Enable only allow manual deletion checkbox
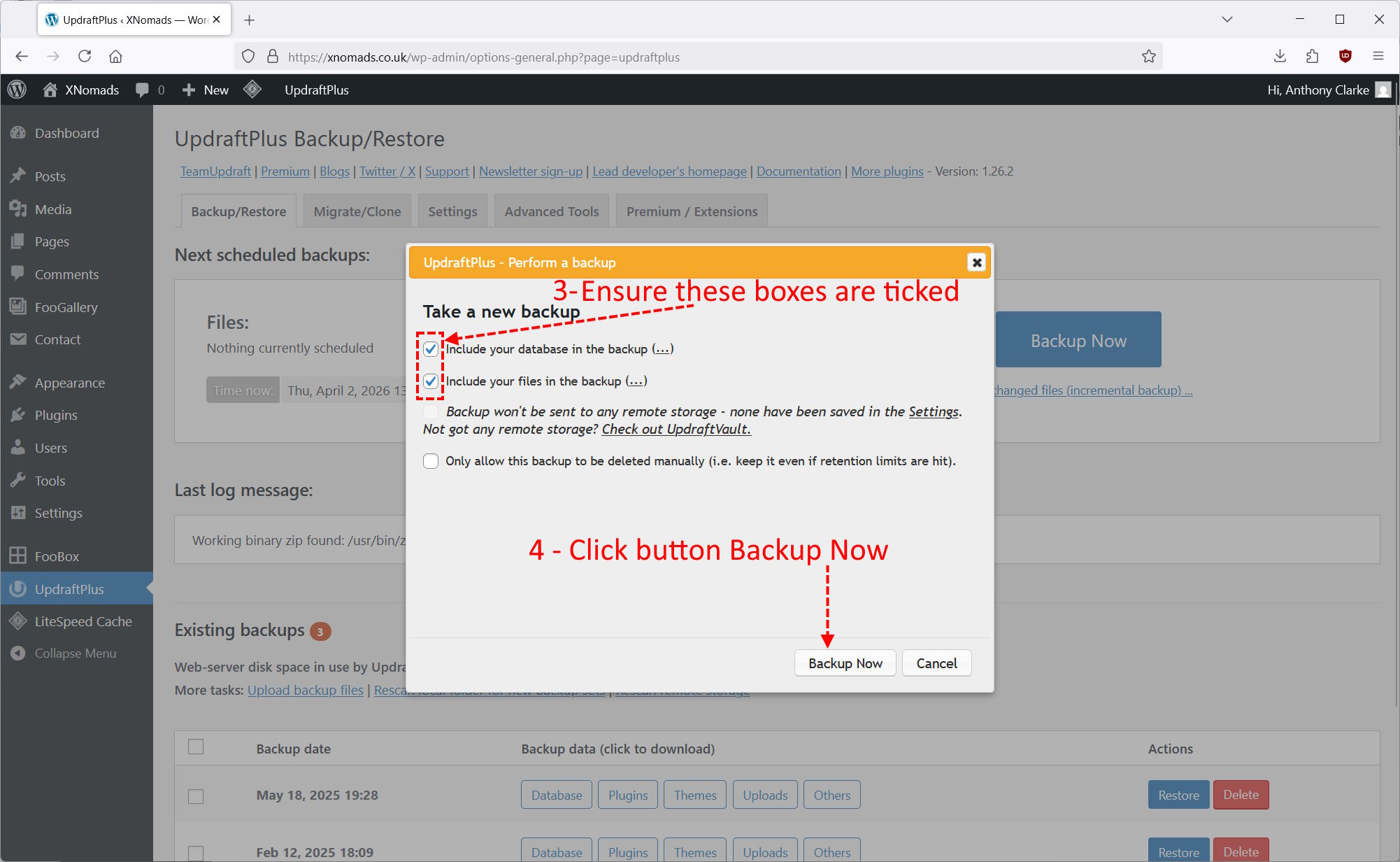The width and height of the screenshot is (1400, 862). [x=431, y=461]
